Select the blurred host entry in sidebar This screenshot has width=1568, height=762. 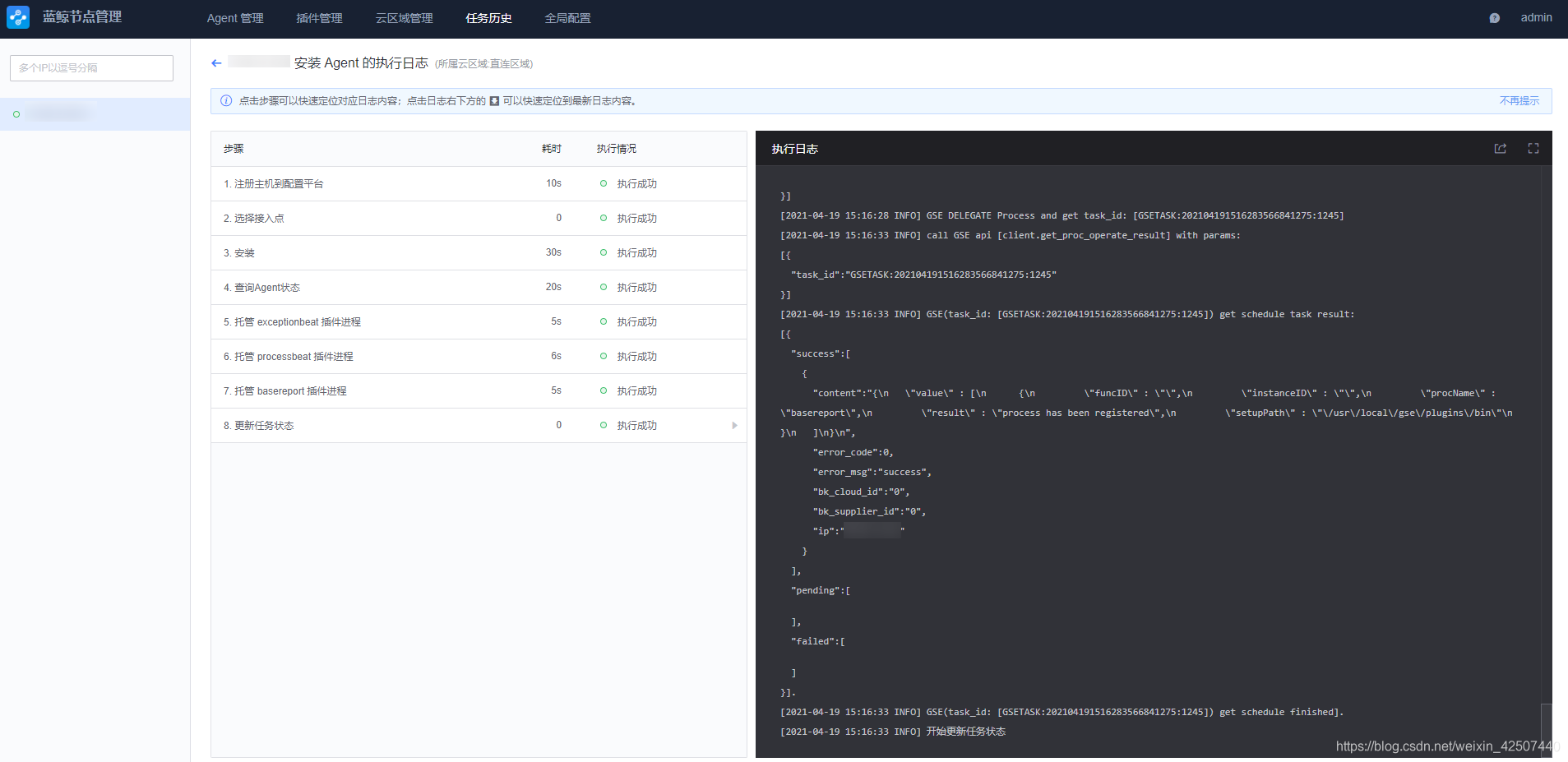[x=95, y=114]
